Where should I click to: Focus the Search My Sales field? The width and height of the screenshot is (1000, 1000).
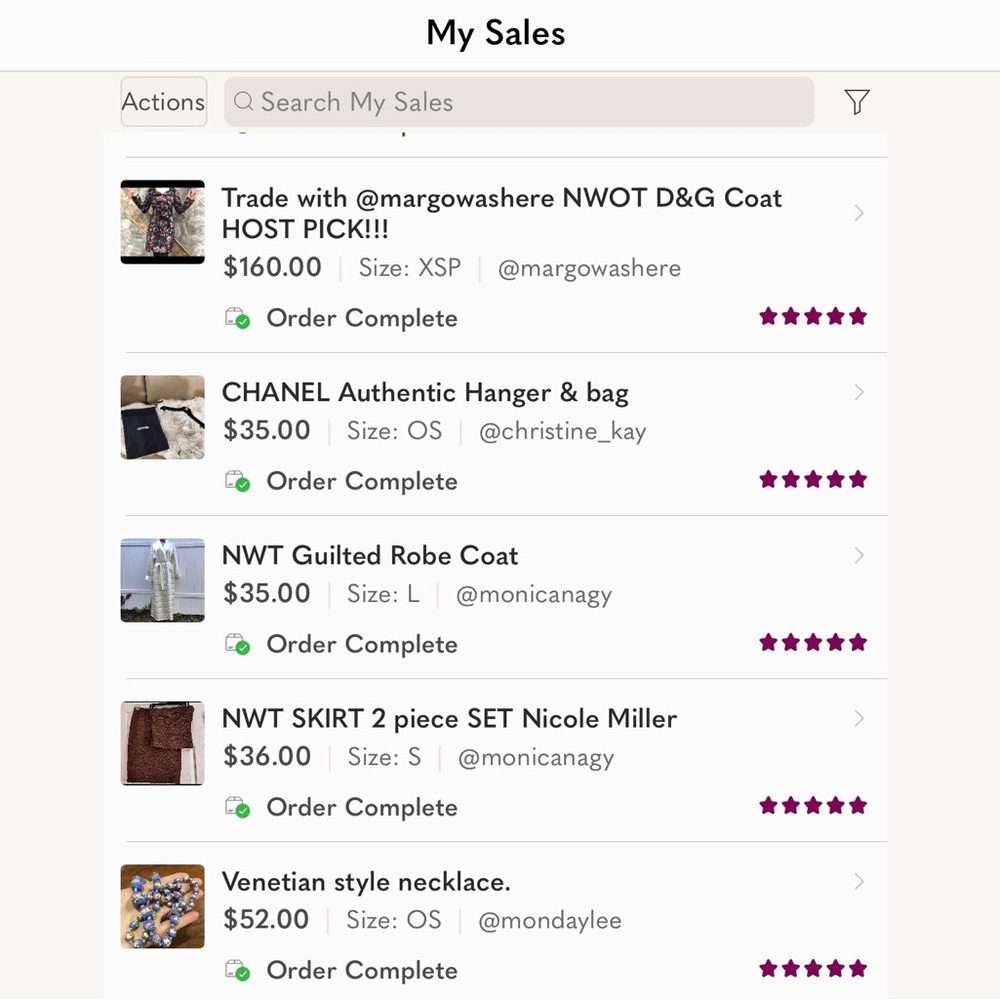[518, 101]
